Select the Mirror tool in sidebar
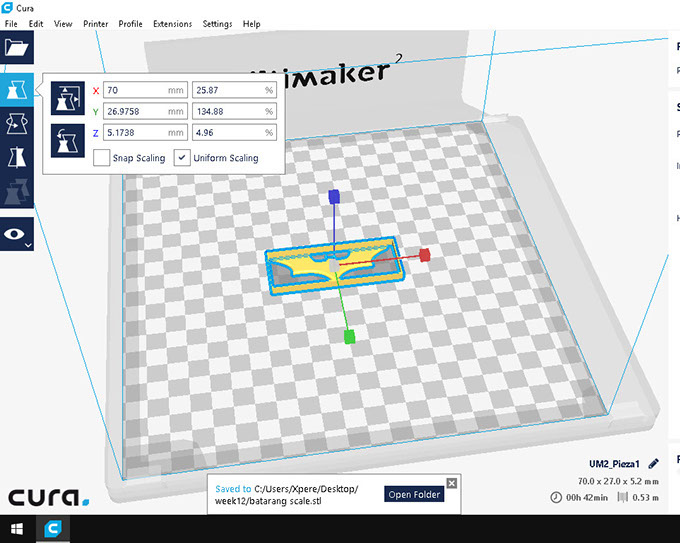The height and width of the screenshot is (543, 680). click(16, 157)
